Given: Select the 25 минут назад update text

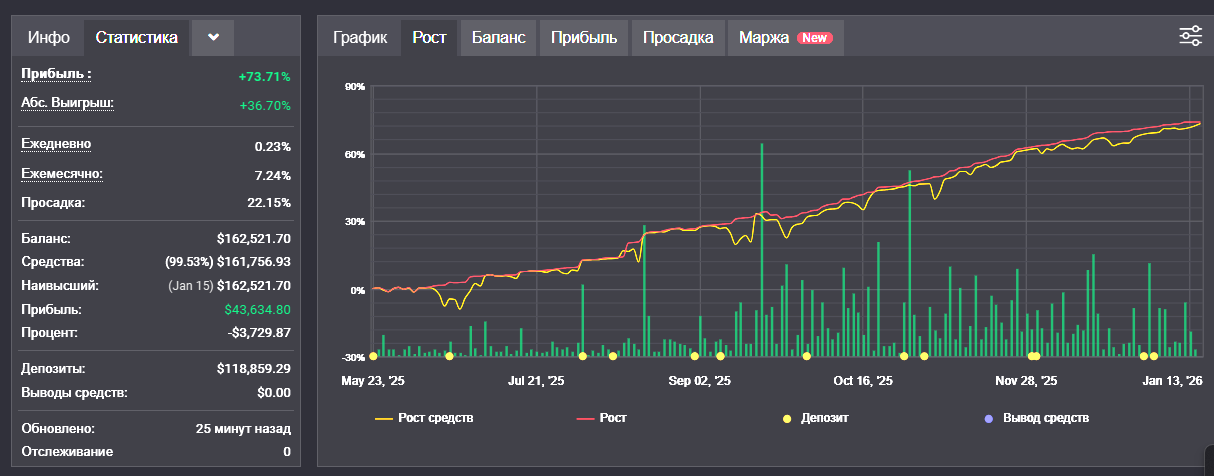Looking at the screenshot, I should 243,428.
